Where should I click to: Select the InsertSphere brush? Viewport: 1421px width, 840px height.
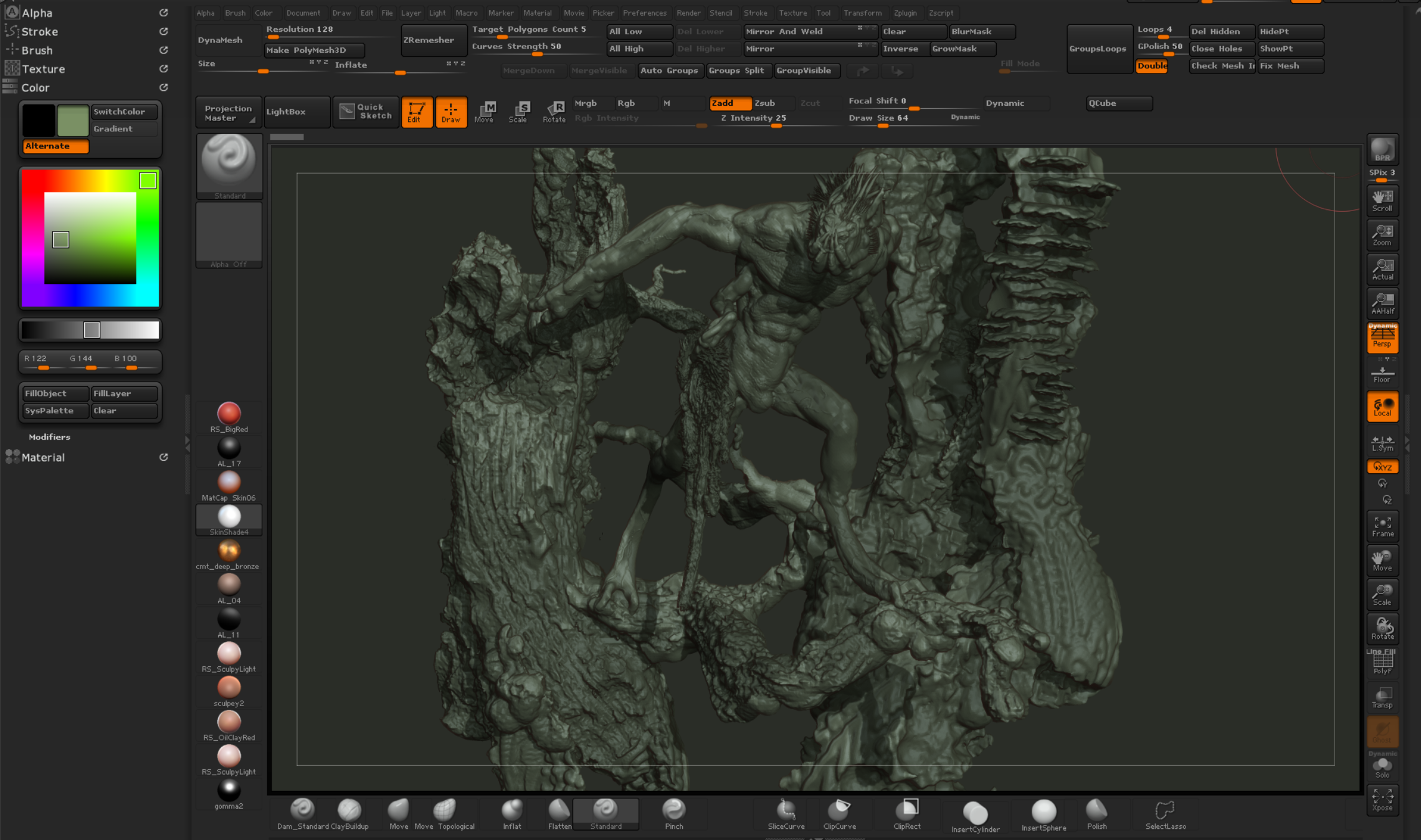[1043, 812]
